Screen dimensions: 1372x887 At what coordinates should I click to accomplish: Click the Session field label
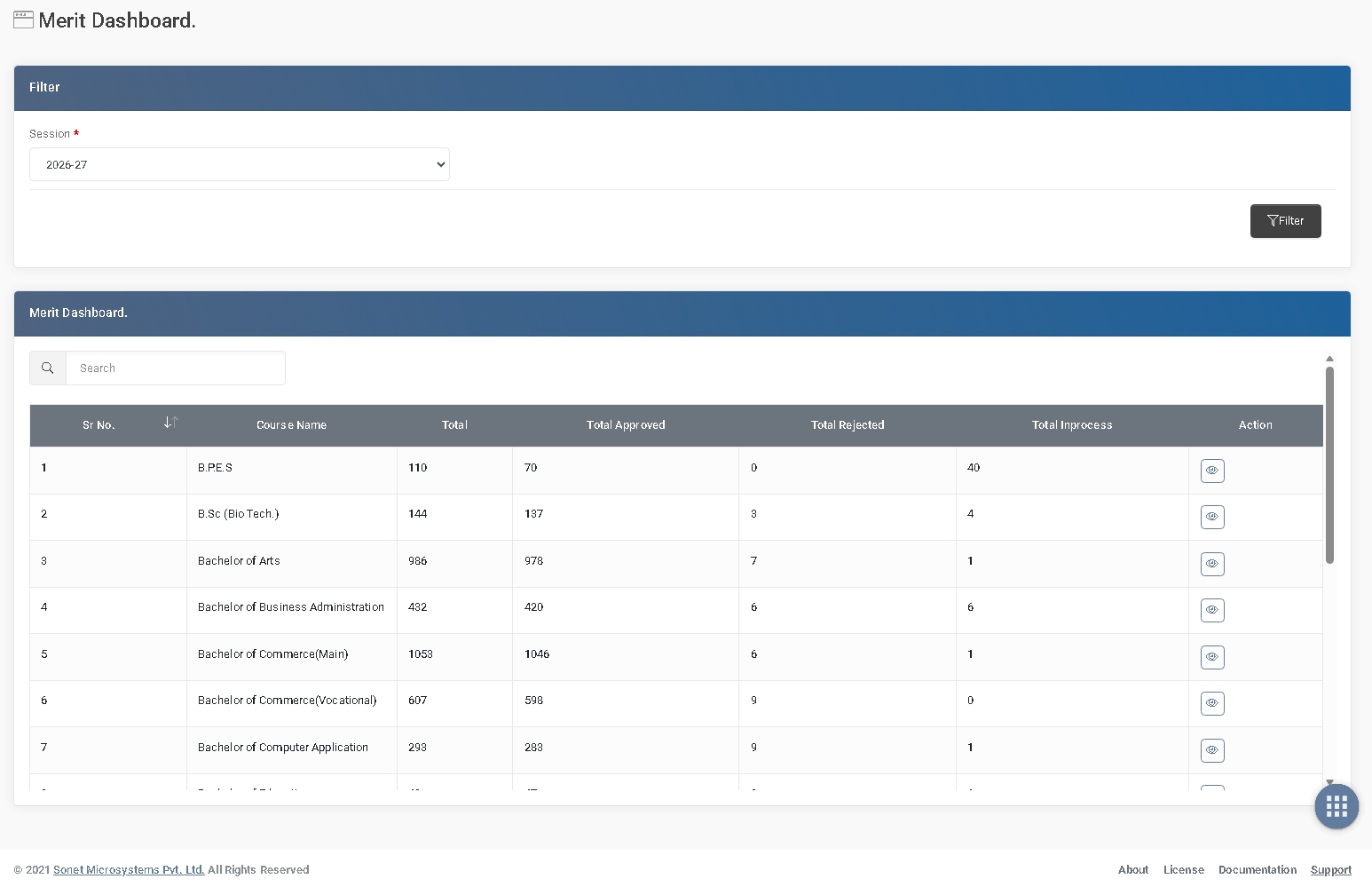[54, 134]
